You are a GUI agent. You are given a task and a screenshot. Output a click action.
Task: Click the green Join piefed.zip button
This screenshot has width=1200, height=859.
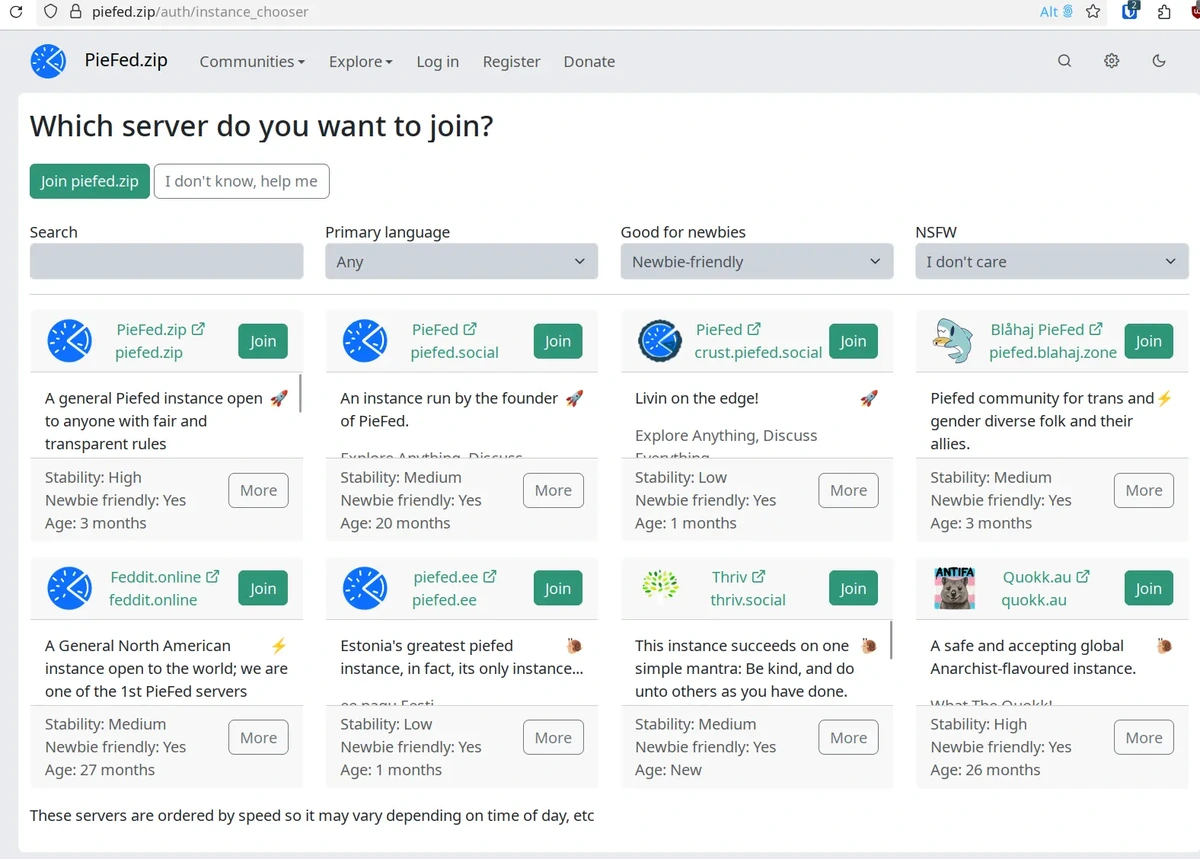(89, 181)
